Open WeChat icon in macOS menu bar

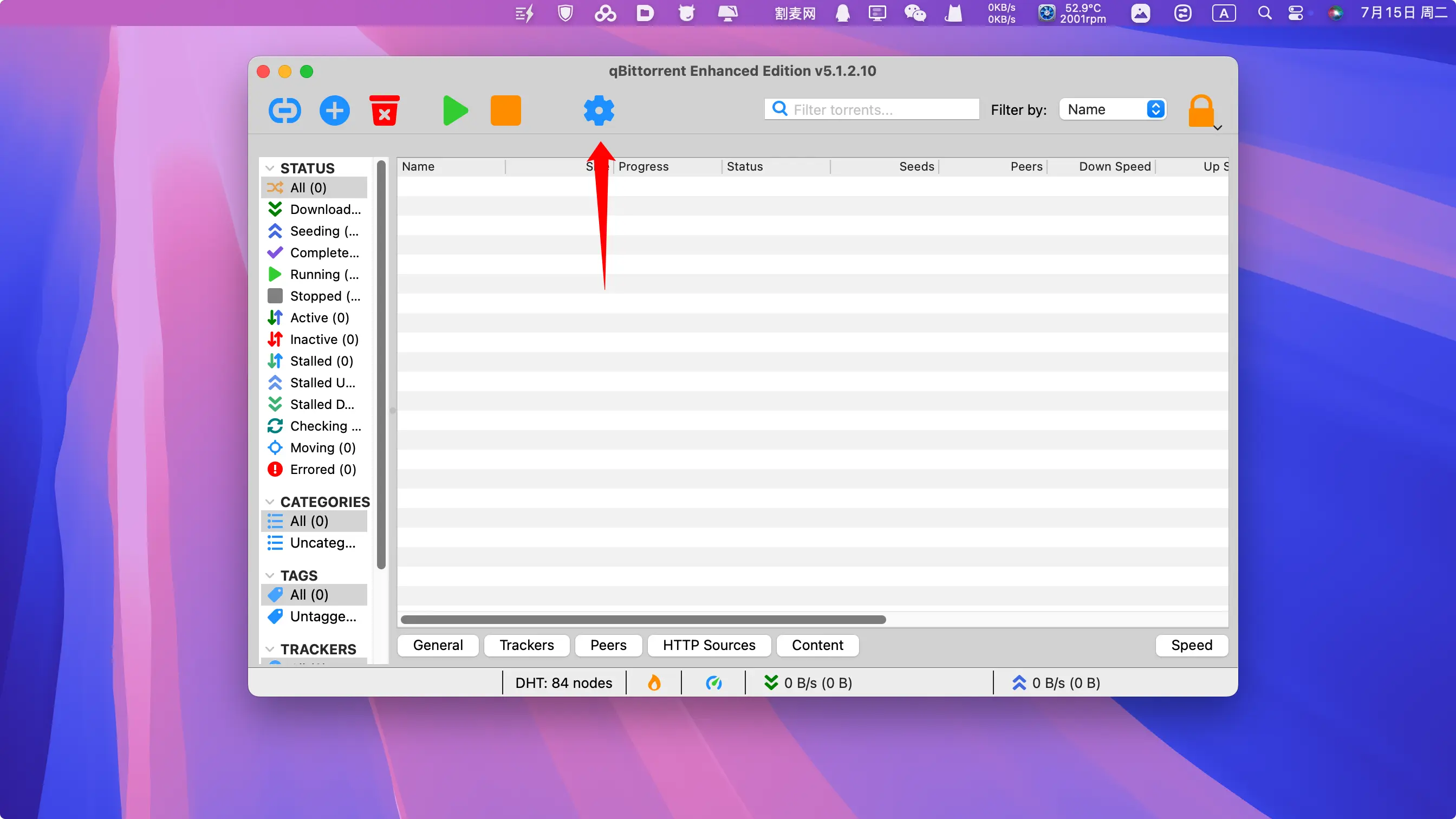click(x=915, y=13)
